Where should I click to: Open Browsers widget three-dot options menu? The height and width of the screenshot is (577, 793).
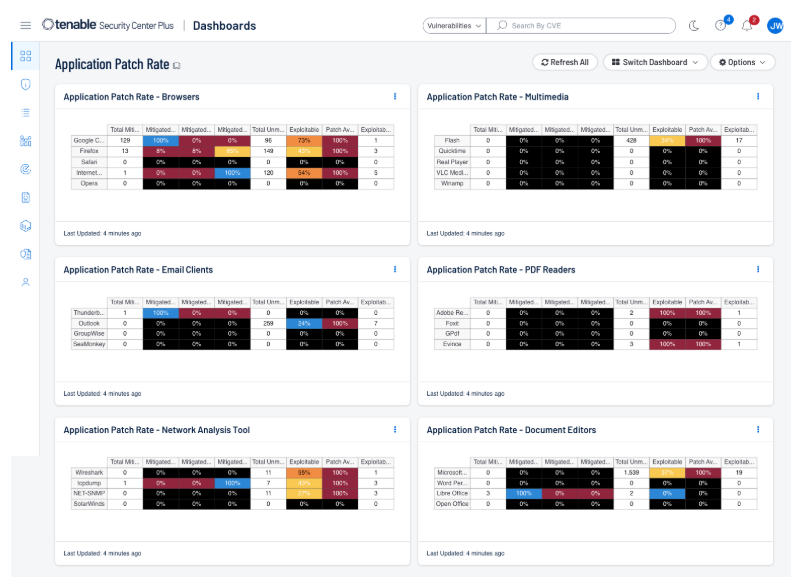coord(395,97)
